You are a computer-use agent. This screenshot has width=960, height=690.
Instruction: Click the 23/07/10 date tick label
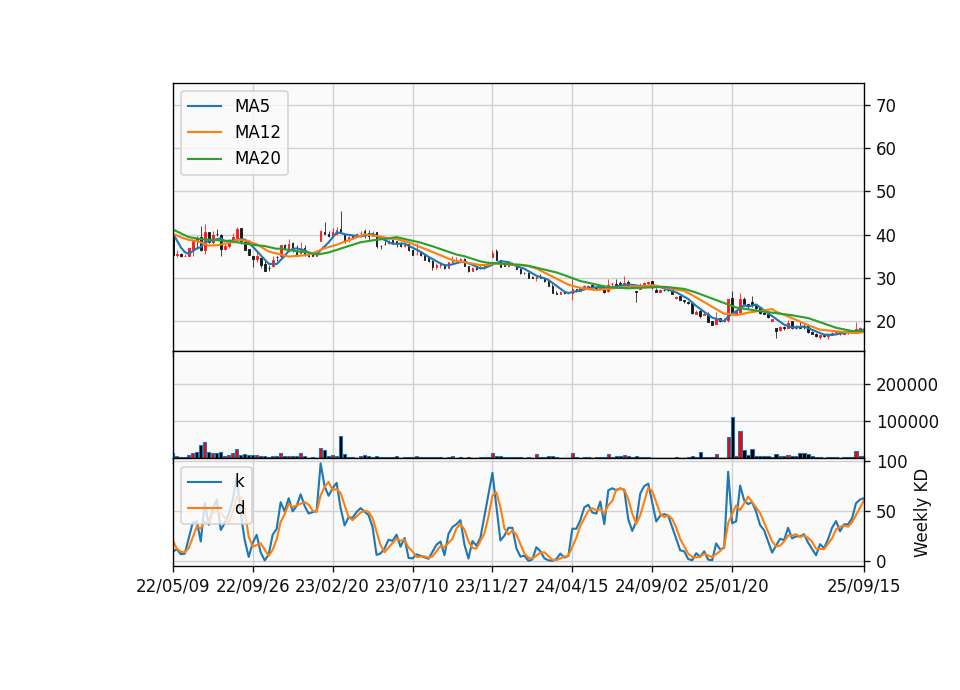click(x=412, y=586)
